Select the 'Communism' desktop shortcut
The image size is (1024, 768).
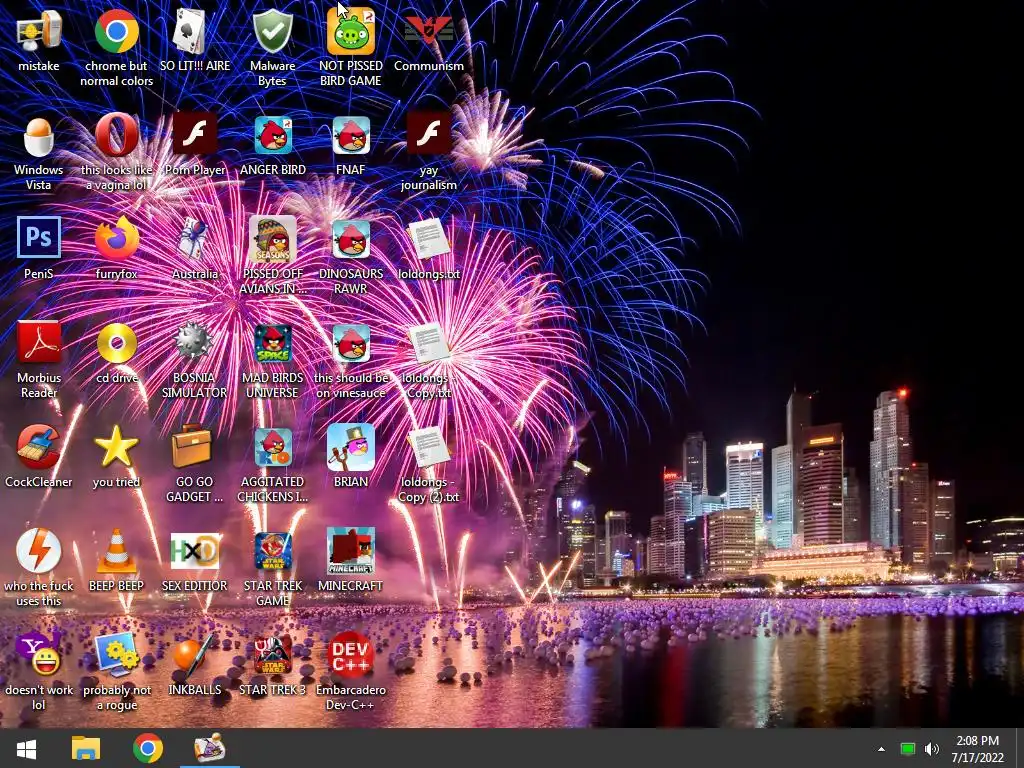coord(428,31)
